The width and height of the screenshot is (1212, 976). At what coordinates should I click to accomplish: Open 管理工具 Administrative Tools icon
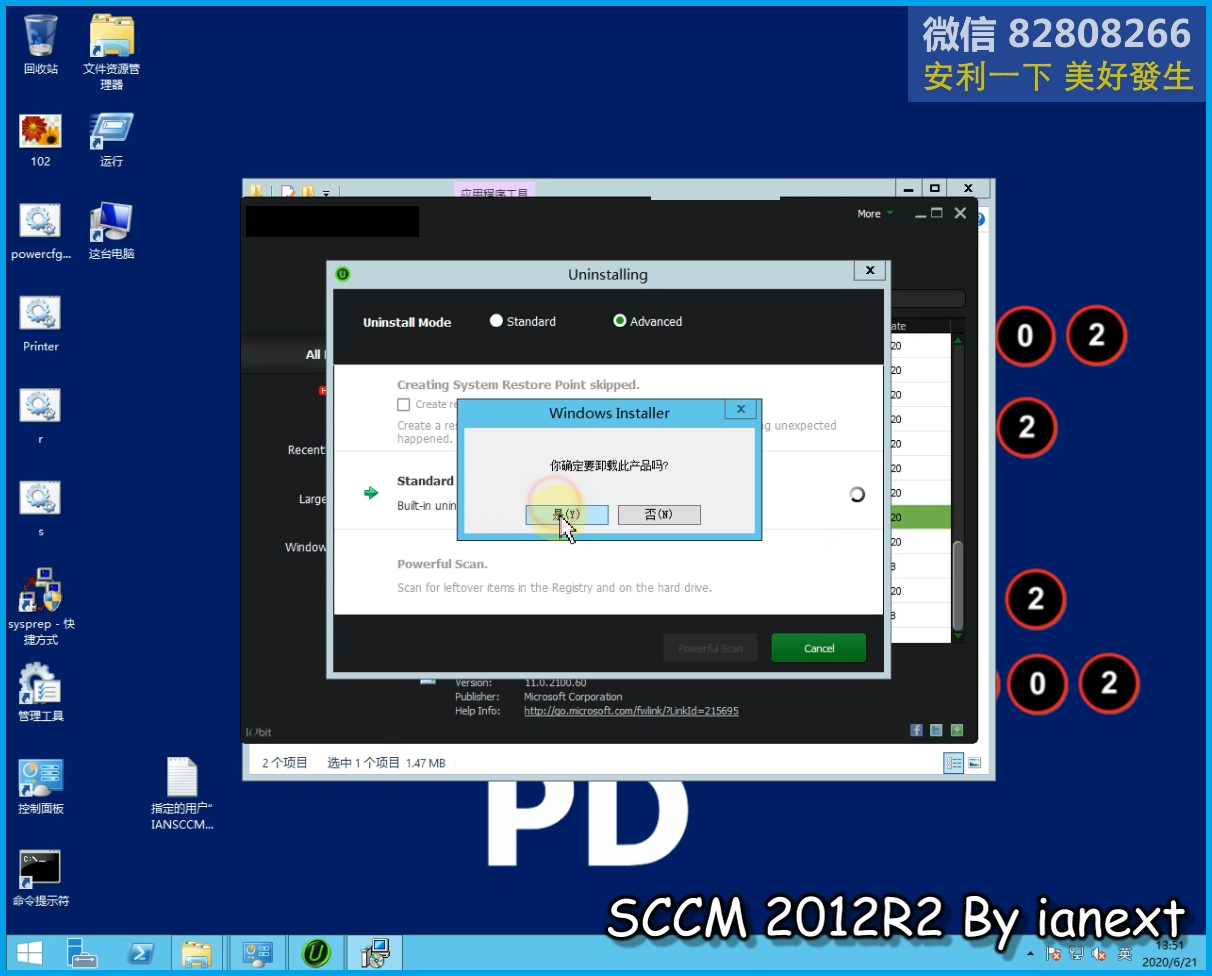coord(41,692)
